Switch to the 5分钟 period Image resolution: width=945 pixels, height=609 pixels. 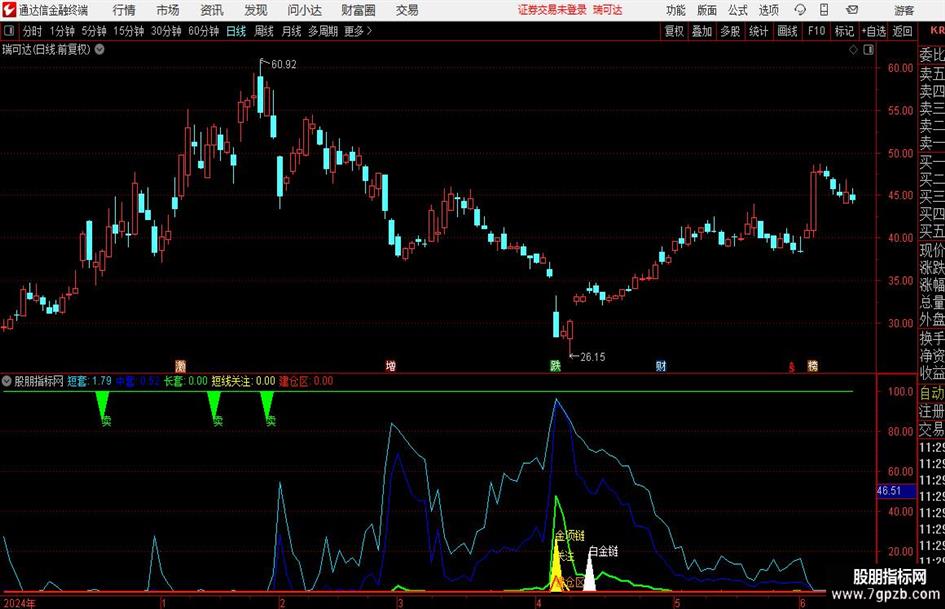[x=94, y=31]
